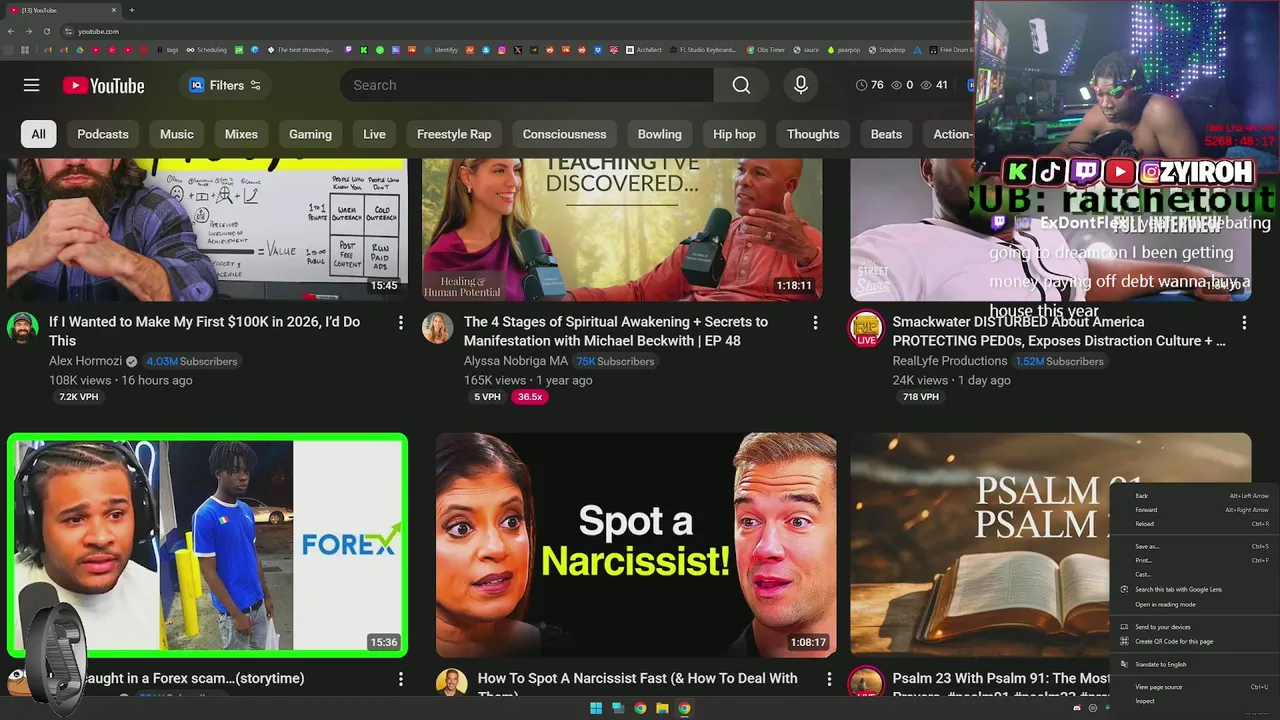
Task: Select the All category chip
Action: point(38,134)
